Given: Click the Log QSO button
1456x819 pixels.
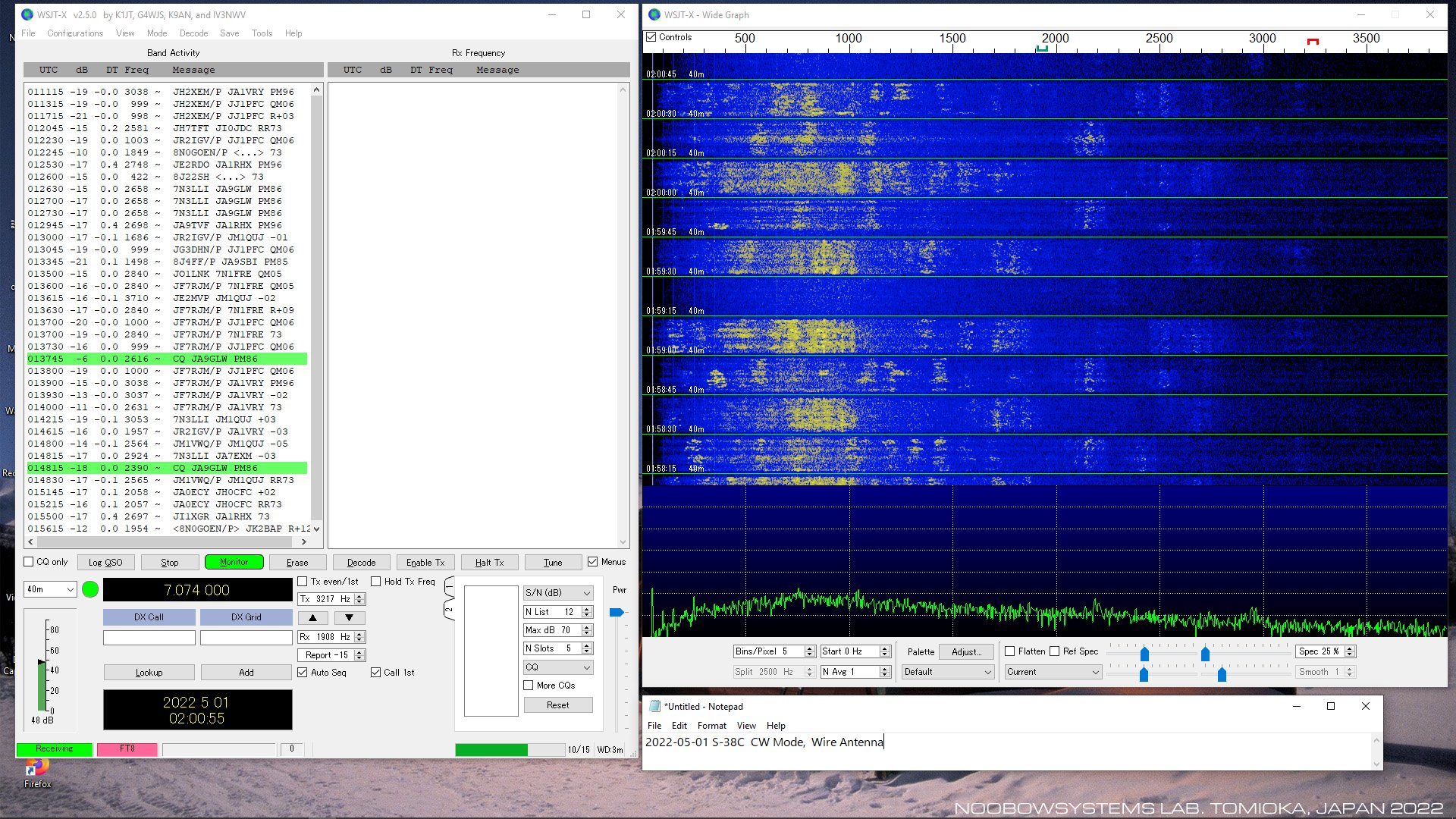Looking at the screenshot, I should point(105,562).
